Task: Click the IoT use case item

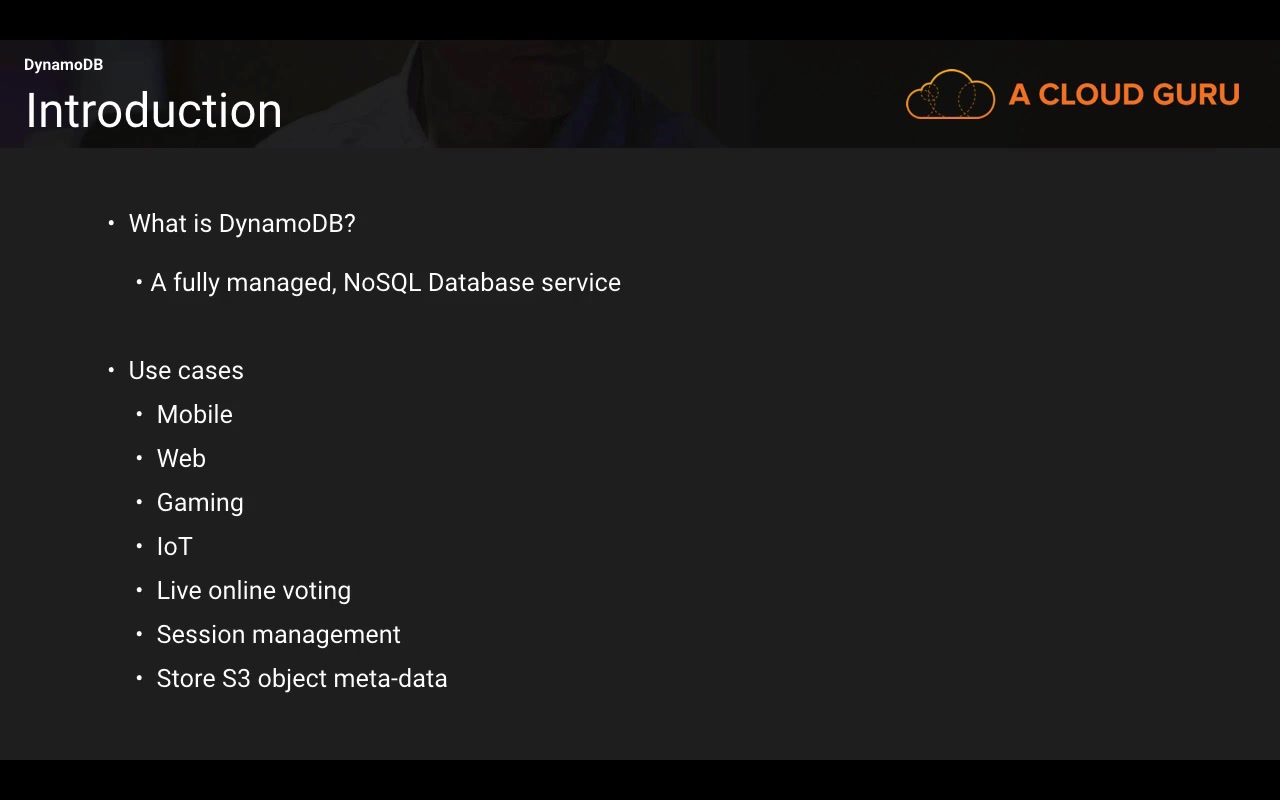Action: [x=174, y=547]
